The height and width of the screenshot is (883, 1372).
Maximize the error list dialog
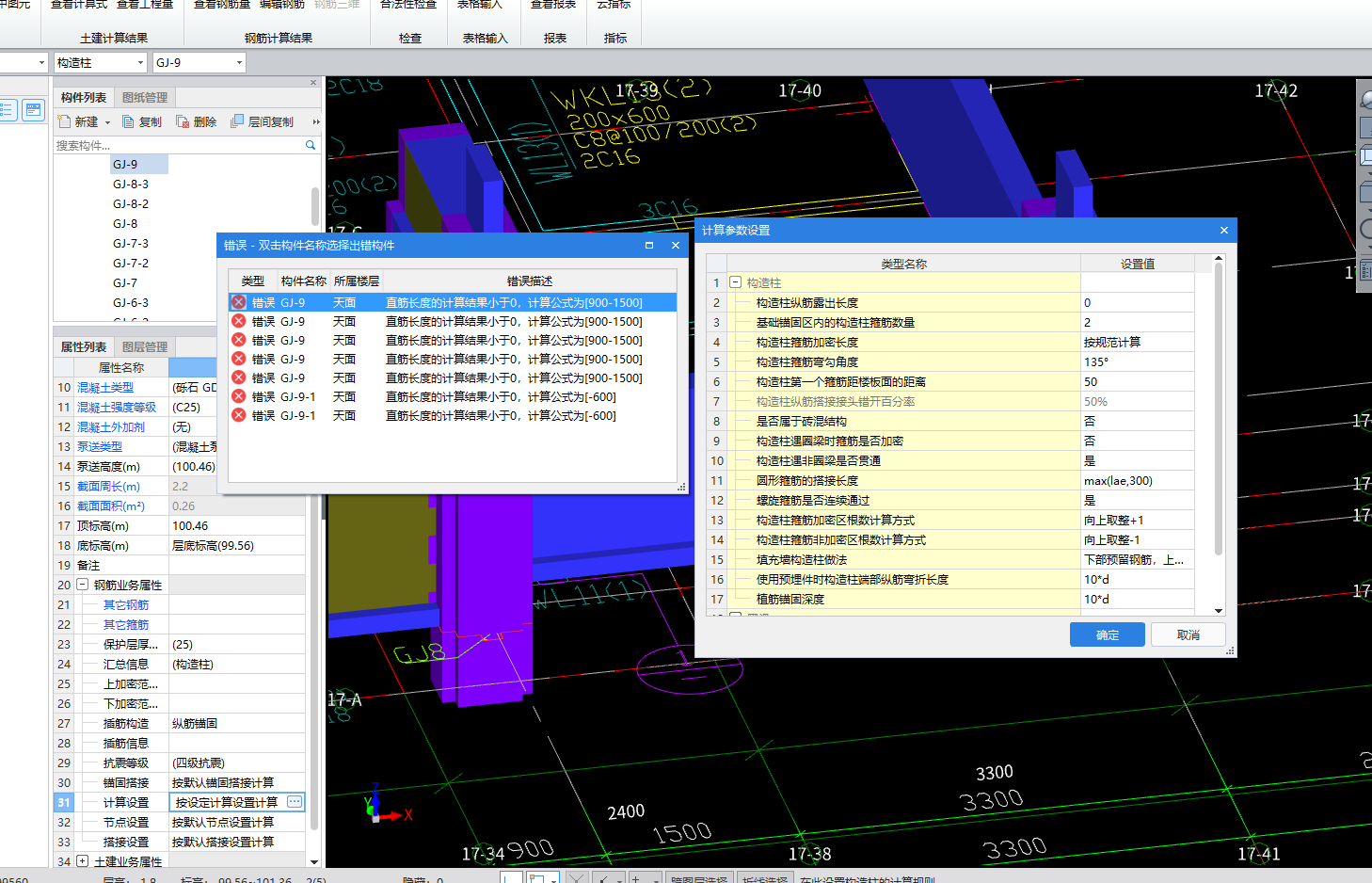(x=648, y=245)
